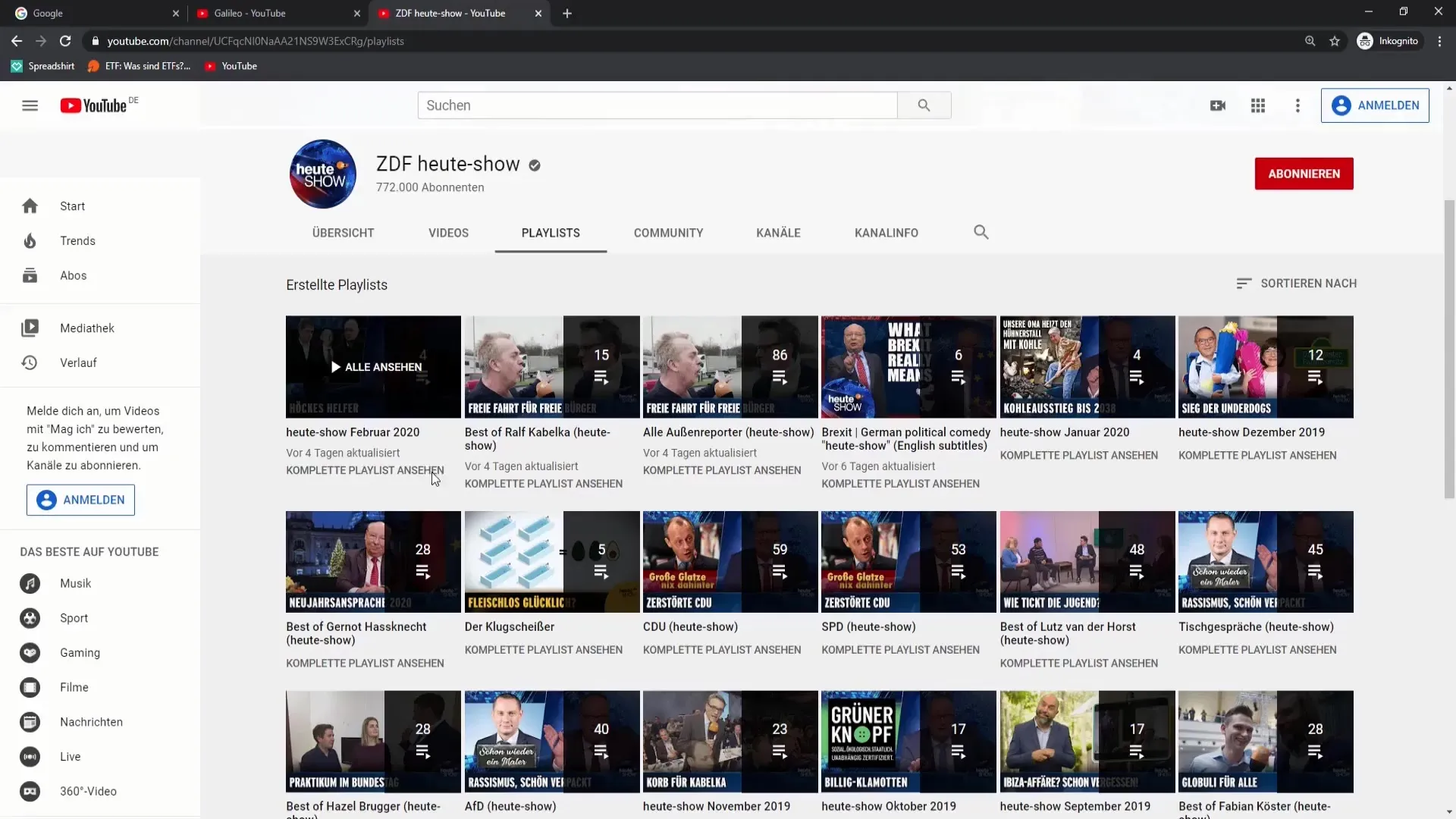Switch to the Kanäle tab
This screenshot has width=1456, height=819.
click(778, 233)
